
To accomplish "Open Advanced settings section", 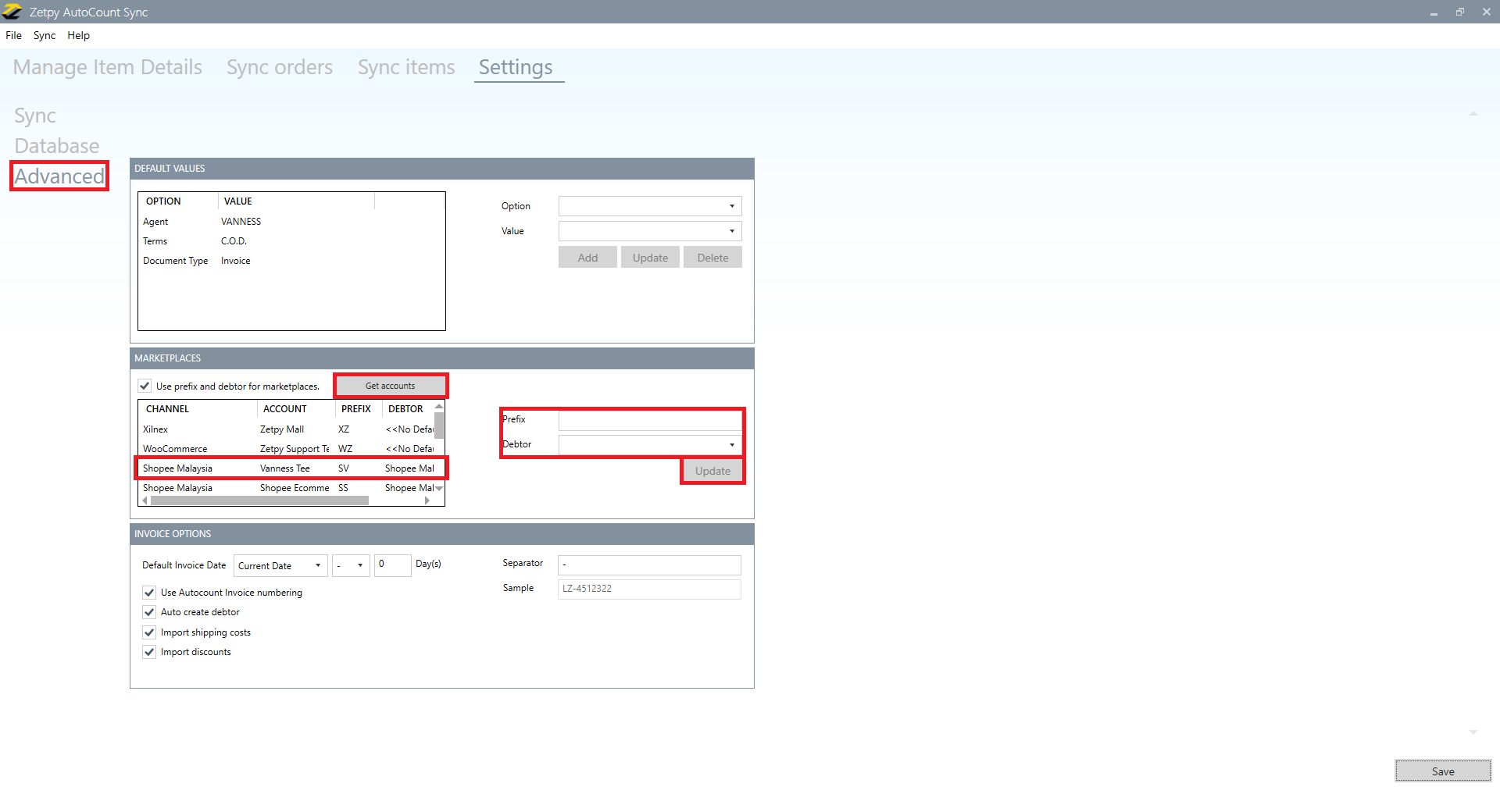I will tap(59, 176).
